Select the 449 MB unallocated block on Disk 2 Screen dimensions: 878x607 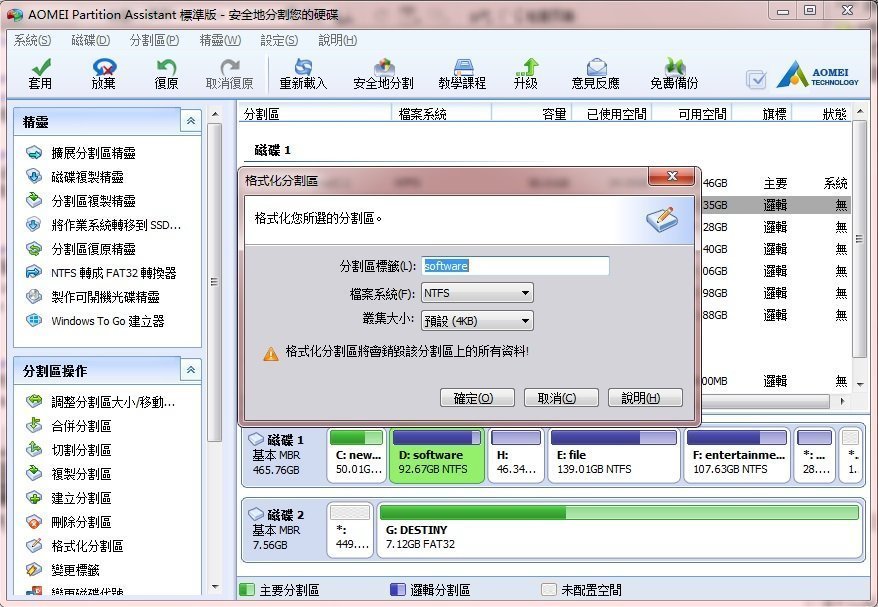pos(351,529)
